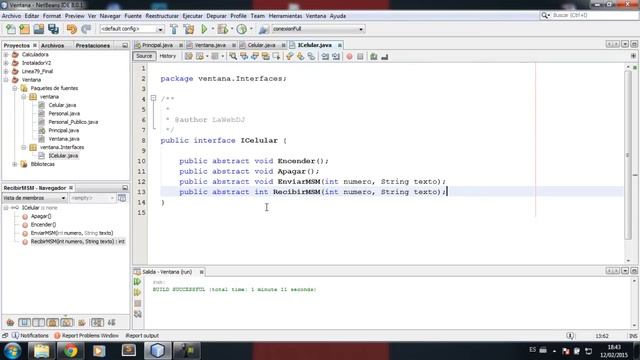Click the Comment icon in editor toolbar
Screen dimensions: 640x360
click(373, 56)
